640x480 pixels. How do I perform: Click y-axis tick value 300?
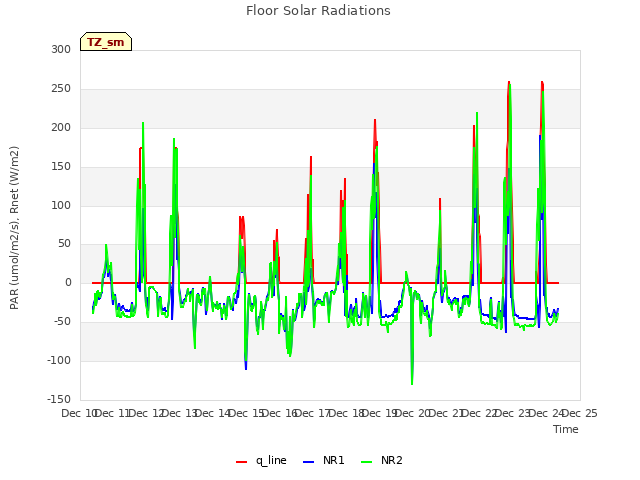click(x=61, y=49)
